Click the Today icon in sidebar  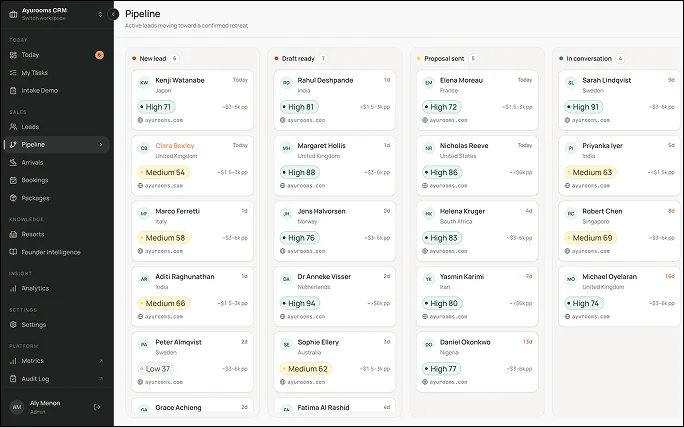coord(13,55)
